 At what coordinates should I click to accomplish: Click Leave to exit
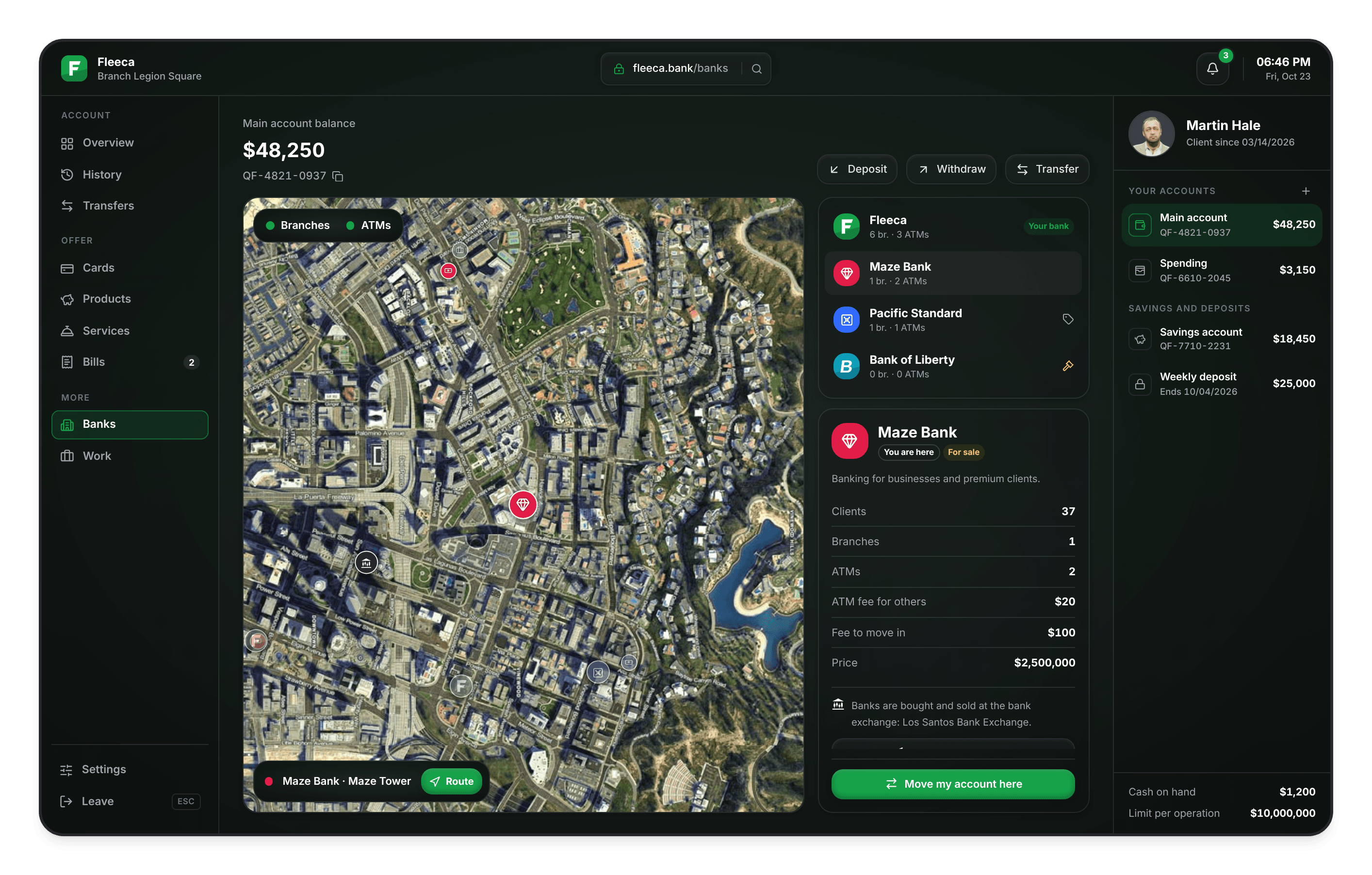pyautogui.click(x=130, y=801)
